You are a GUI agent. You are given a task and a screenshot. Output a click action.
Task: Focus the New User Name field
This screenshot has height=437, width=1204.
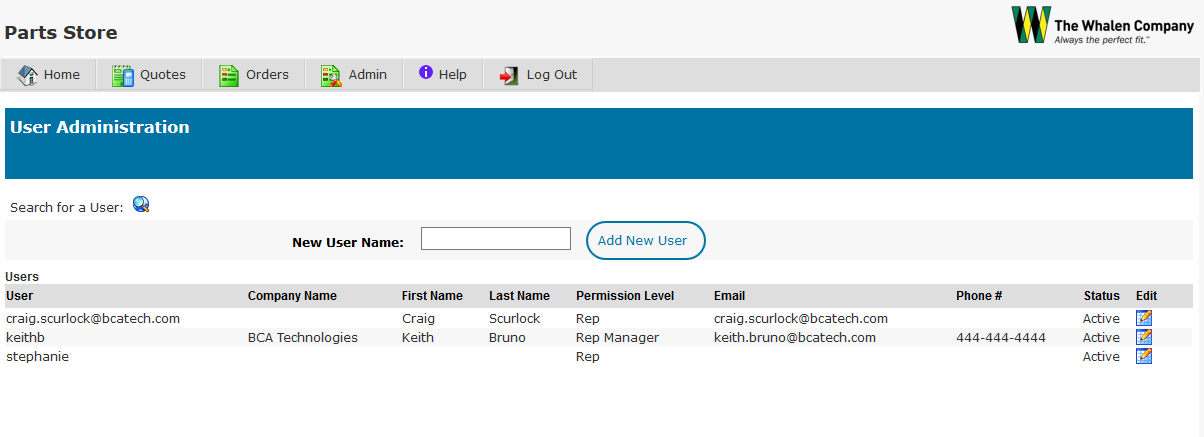(x=496, y=239)
